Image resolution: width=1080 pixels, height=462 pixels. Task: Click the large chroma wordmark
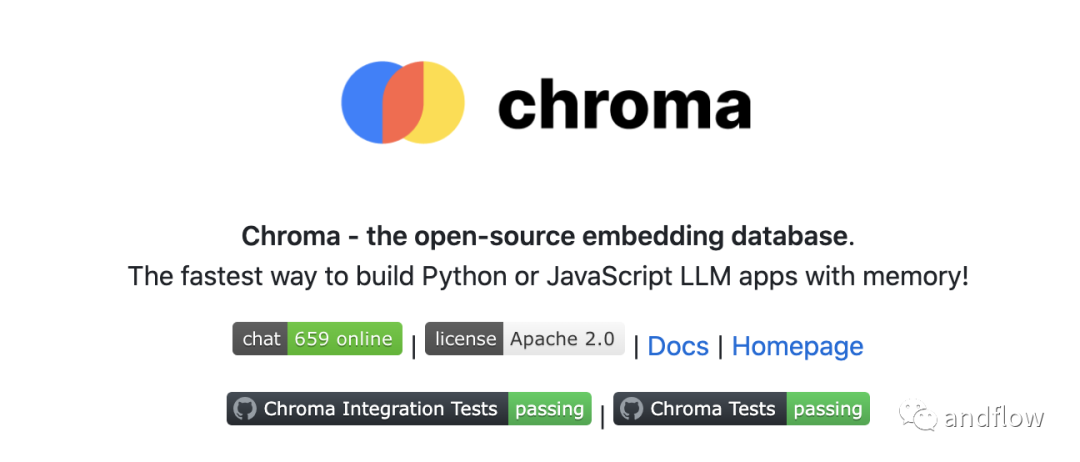[x=624, y=104]
